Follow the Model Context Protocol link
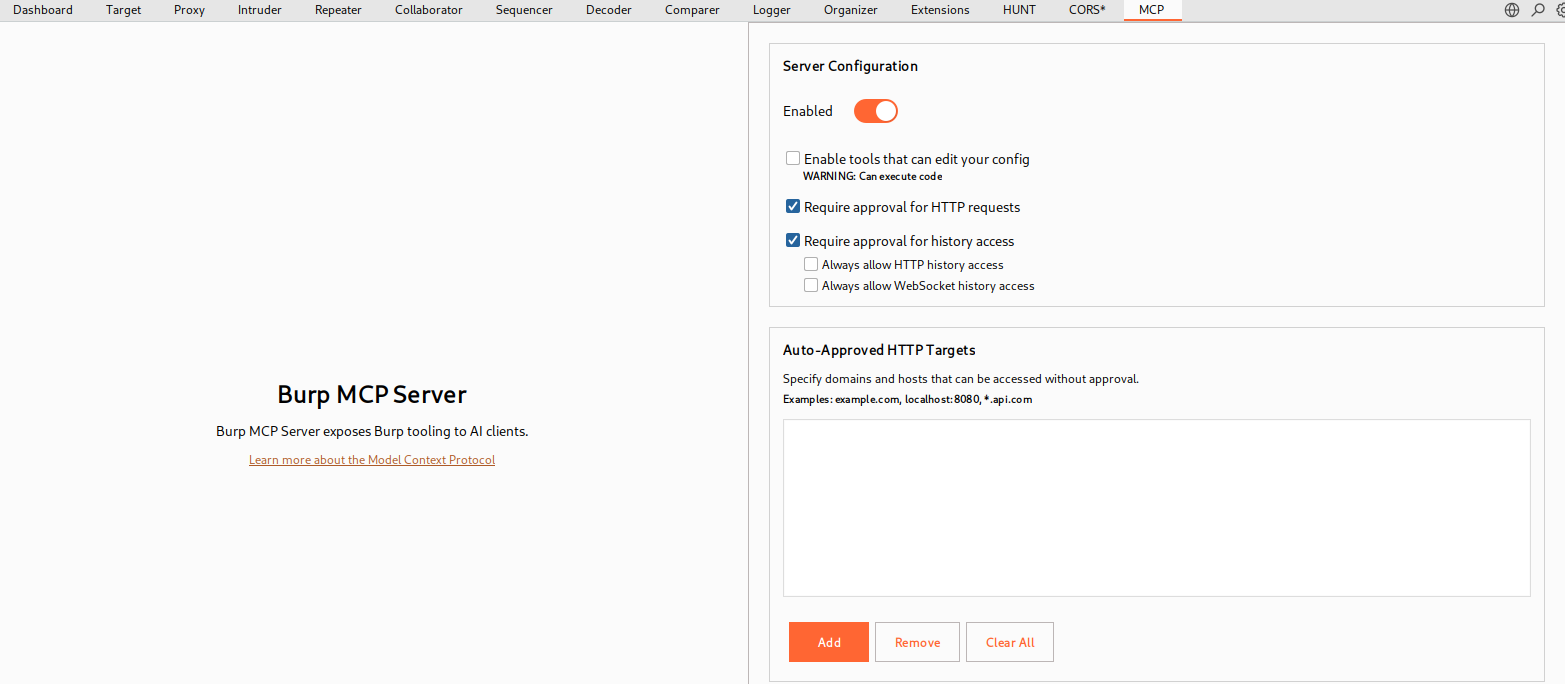Image resolution: width=1565 pixels, height=684 pixels. point(372,460)
